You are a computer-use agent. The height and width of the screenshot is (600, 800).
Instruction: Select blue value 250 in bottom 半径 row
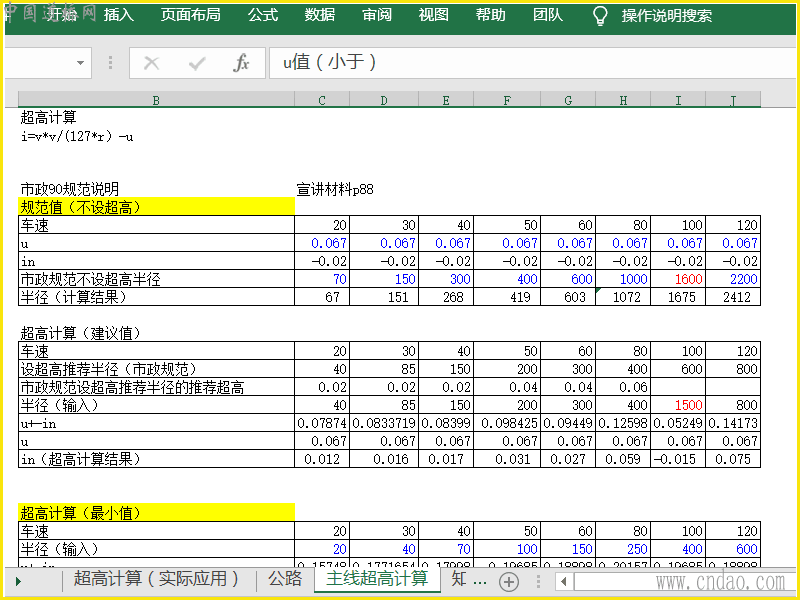pos(623,549)
